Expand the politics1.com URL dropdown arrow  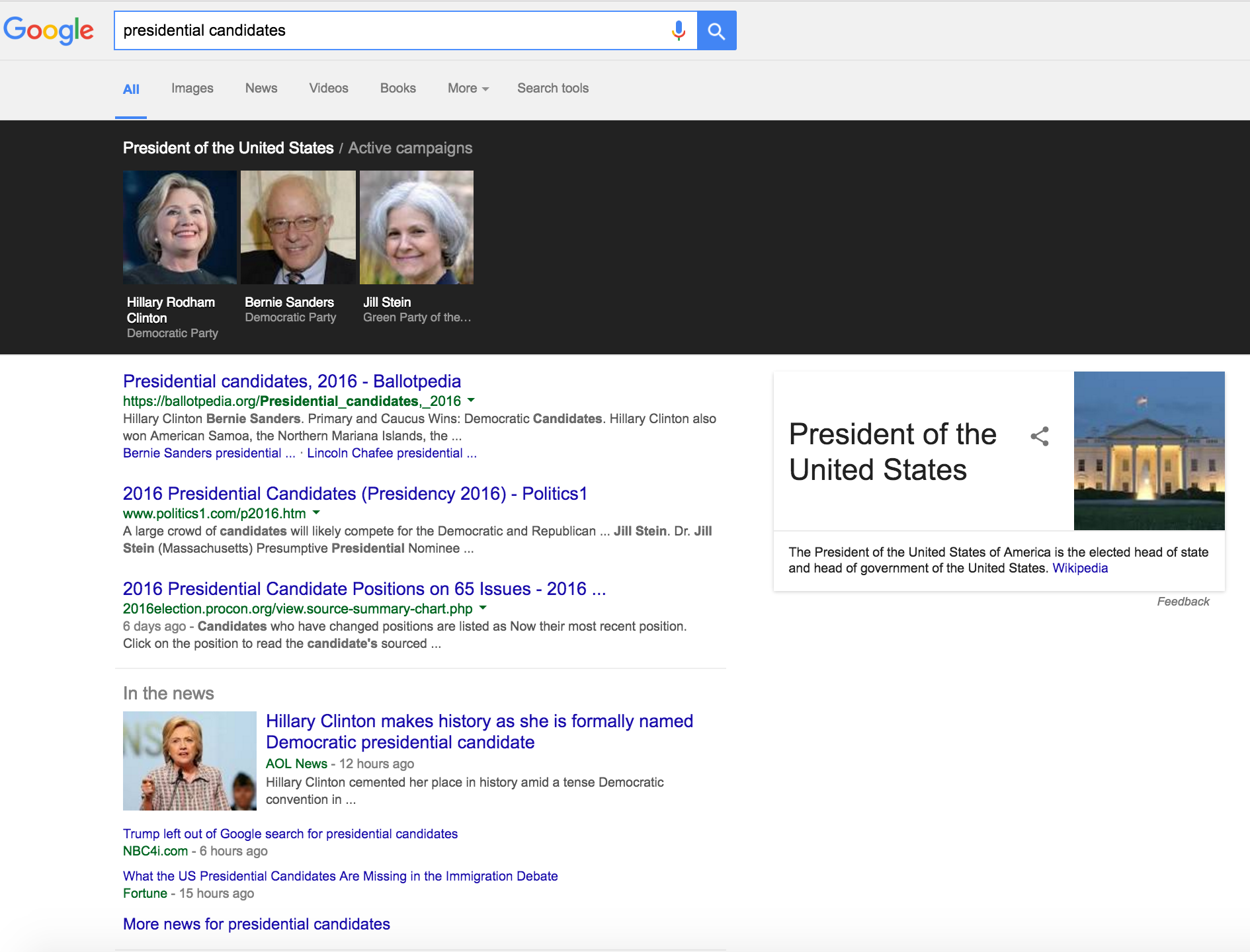point(316,513)
